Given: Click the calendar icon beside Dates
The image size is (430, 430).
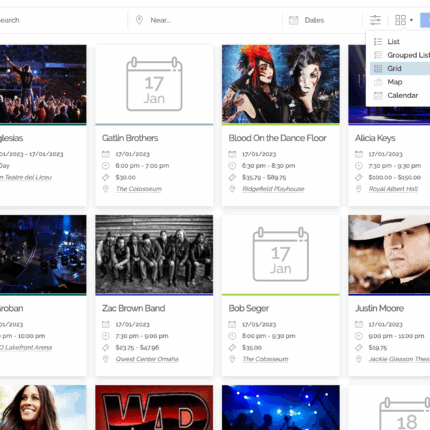Looking at the screenshot, I should pyautogui.click(x=293, y=20).
